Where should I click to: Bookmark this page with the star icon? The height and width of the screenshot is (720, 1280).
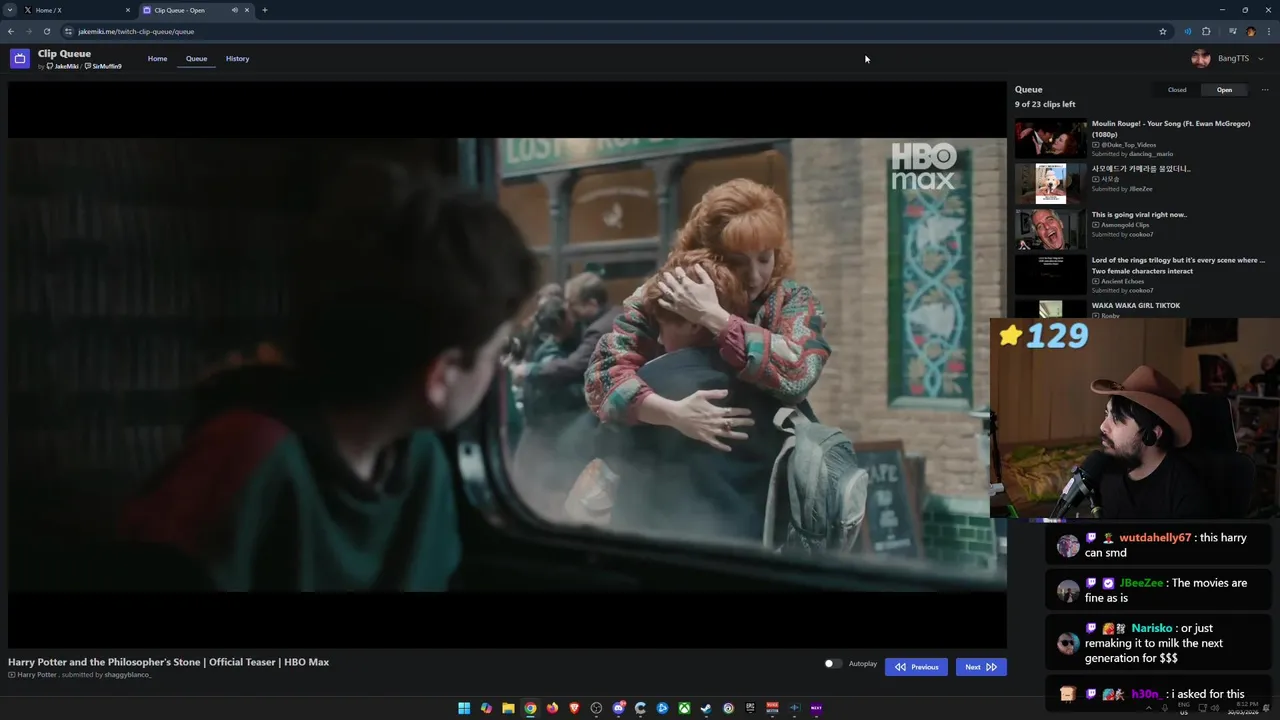click(x=1162, y=31)
